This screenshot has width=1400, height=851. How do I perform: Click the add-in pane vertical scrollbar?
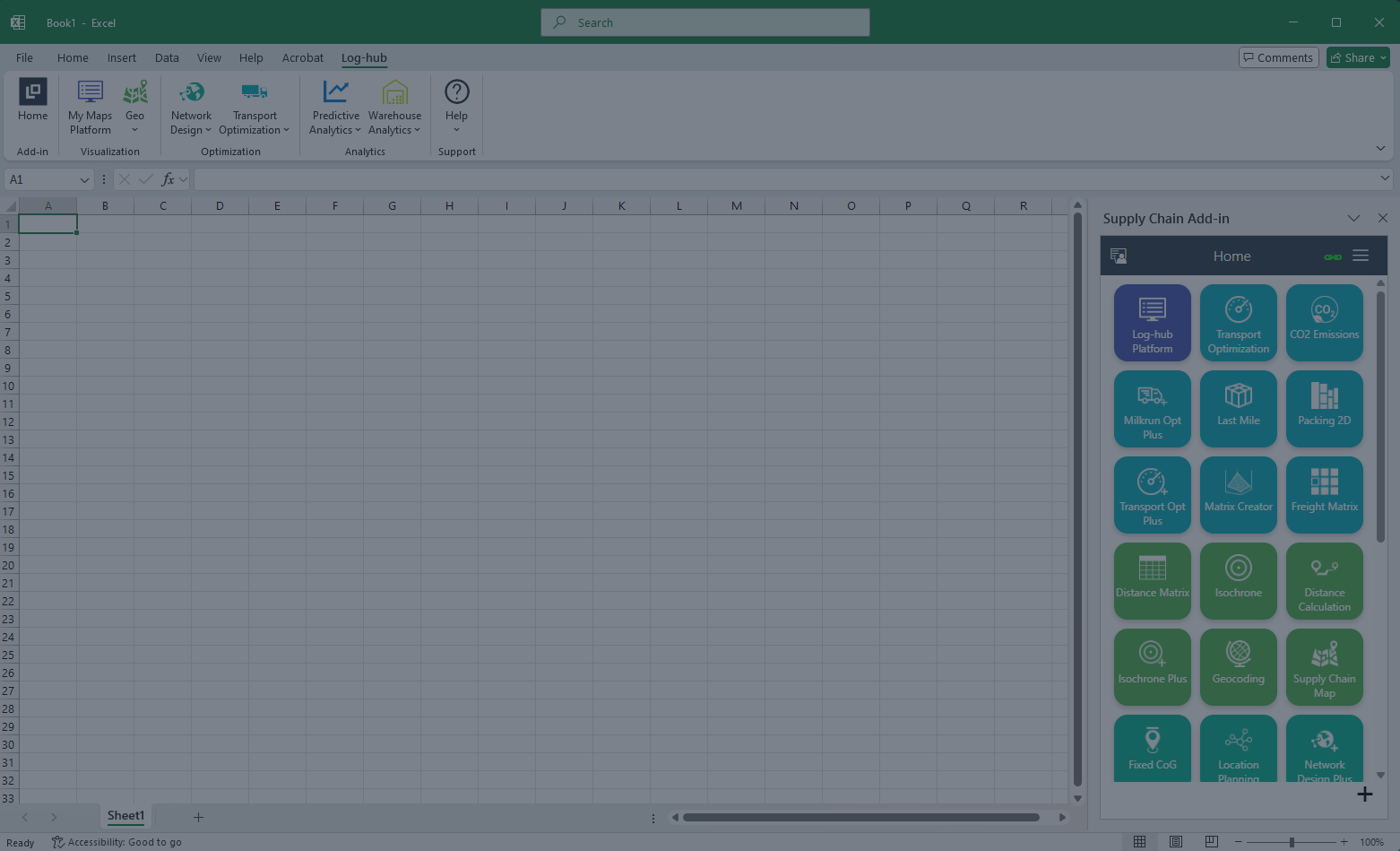1380,416
